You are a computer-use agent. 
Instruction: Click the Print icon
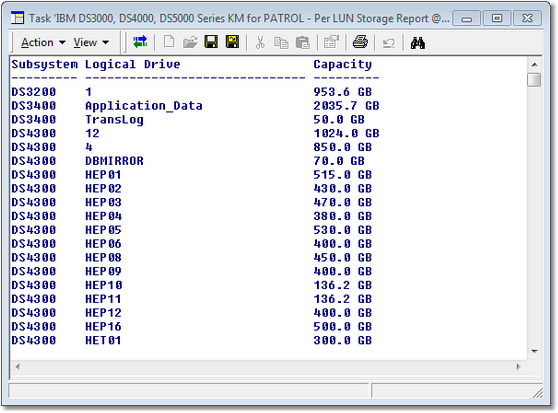point(360,42)
